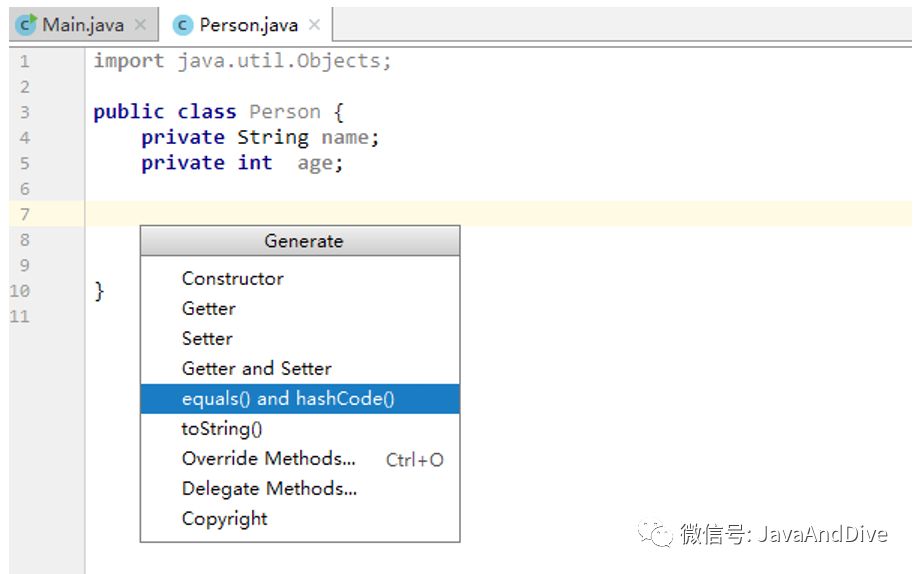Close the Person.java tab
Image resolution: width=917 pixels, height=574 pixels.
[315, 25]
